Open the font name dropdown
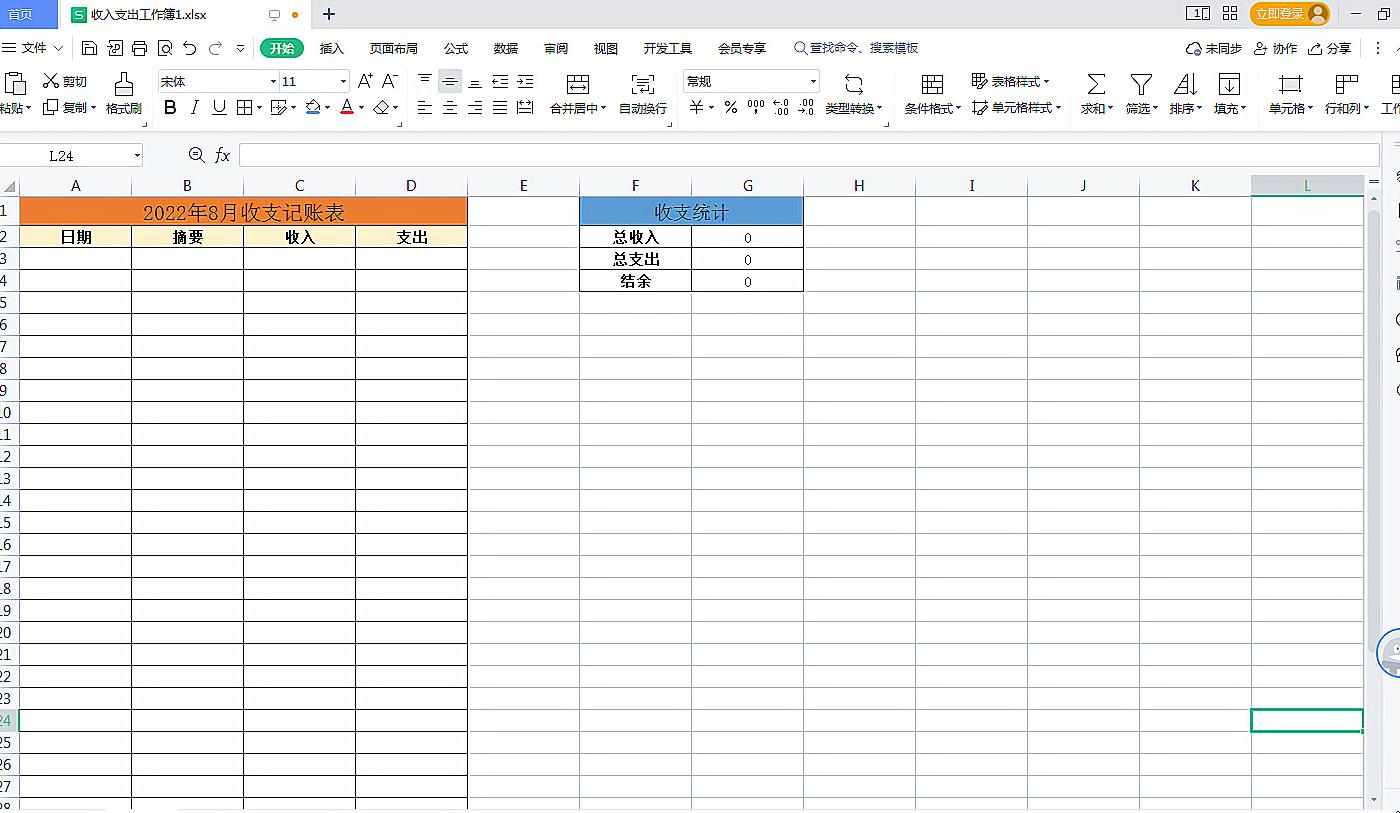The height and width of the screenshot is (813, 1400). (272, 81)
